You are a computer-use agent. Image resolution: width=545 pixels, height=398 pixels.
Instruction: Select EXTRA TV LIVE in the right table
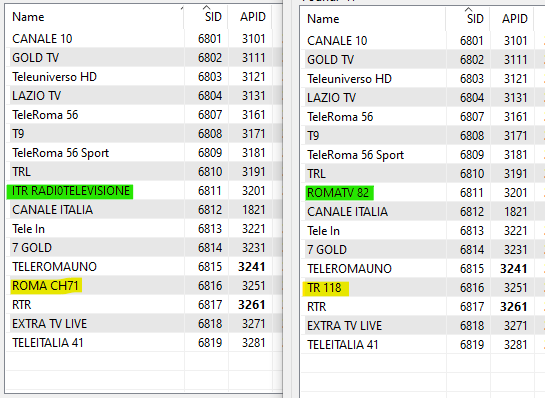344,326
